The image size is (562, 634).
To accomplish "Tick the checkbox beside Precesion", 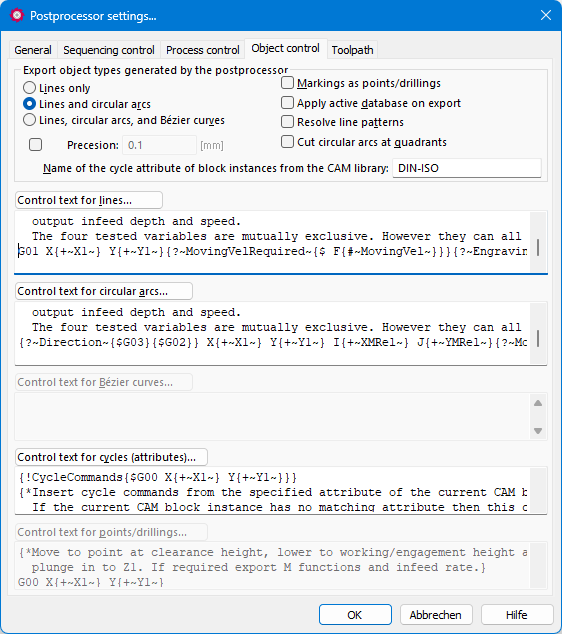I will point(36,145).
